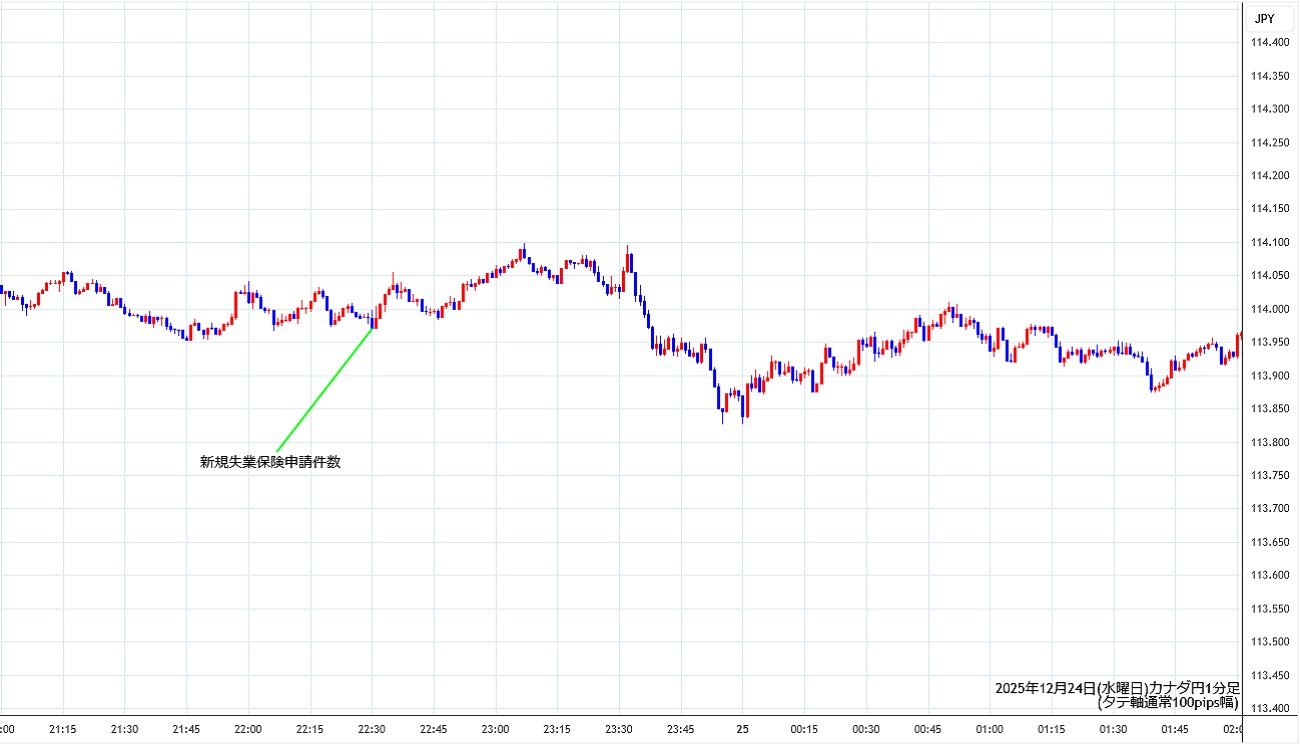Select the 新規失業保険申請件数 annotation text

click(x=270, y=462)
